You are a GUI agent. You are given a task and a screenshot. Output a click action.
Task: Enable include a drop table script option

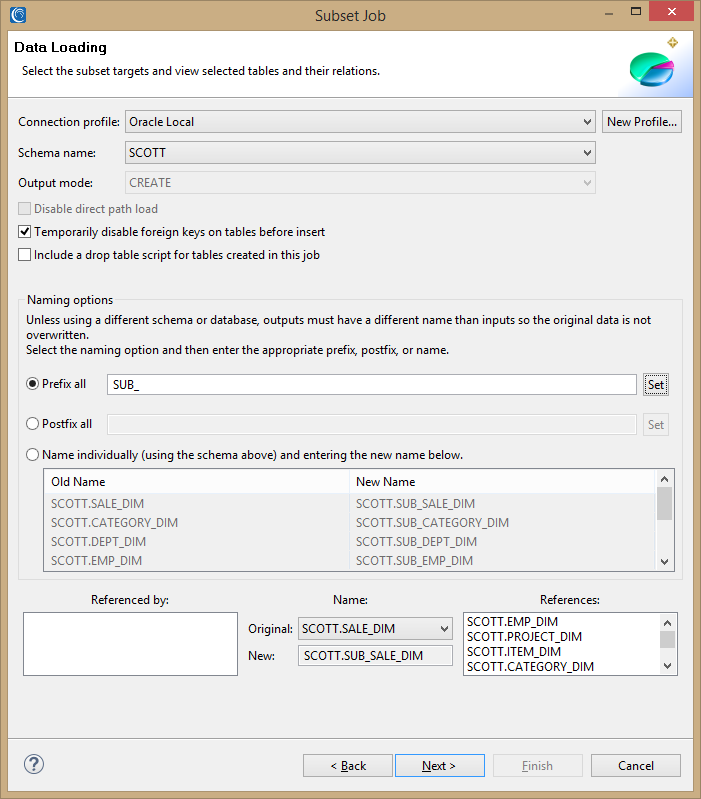click(x=25, y=255)
